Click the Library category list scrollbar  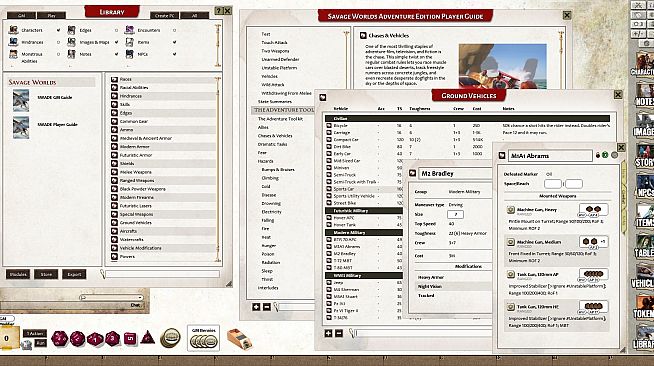[217, 169]
